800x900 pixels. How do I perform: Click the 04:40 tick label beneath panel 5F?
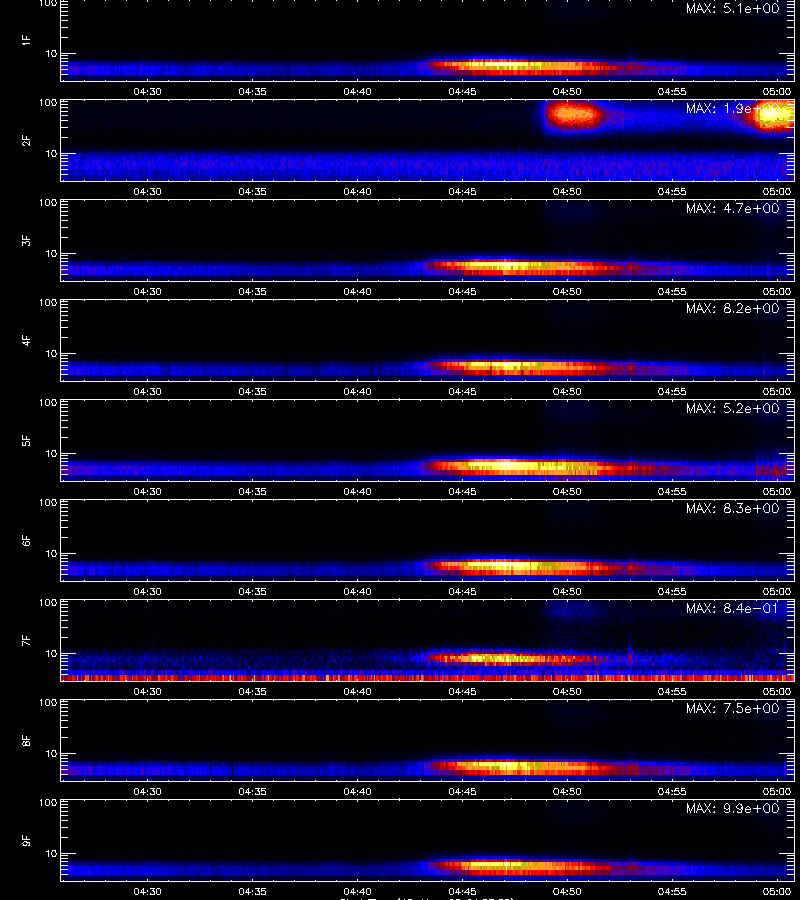[357, 491]
